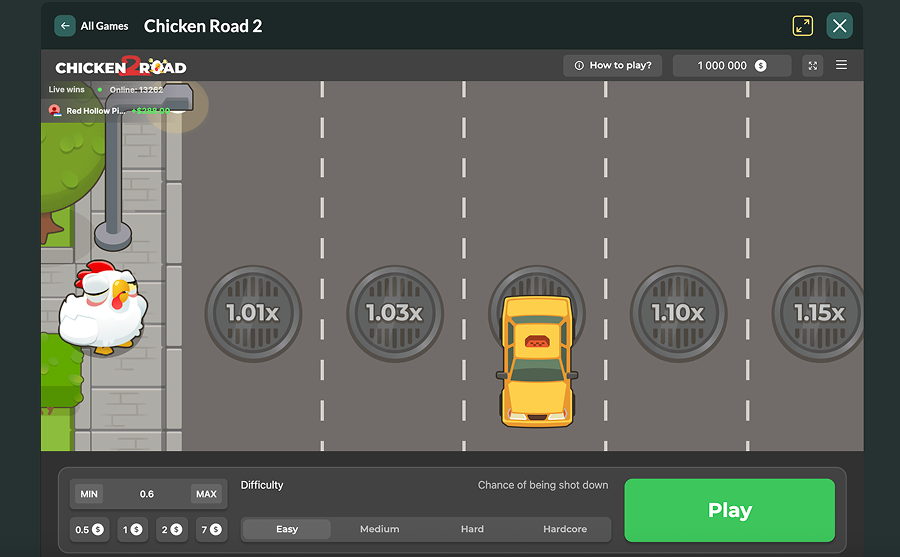Click the Red Hollow Pi... live win entry
This screenshot has height=557, width=900.
[x=109, y=111]
